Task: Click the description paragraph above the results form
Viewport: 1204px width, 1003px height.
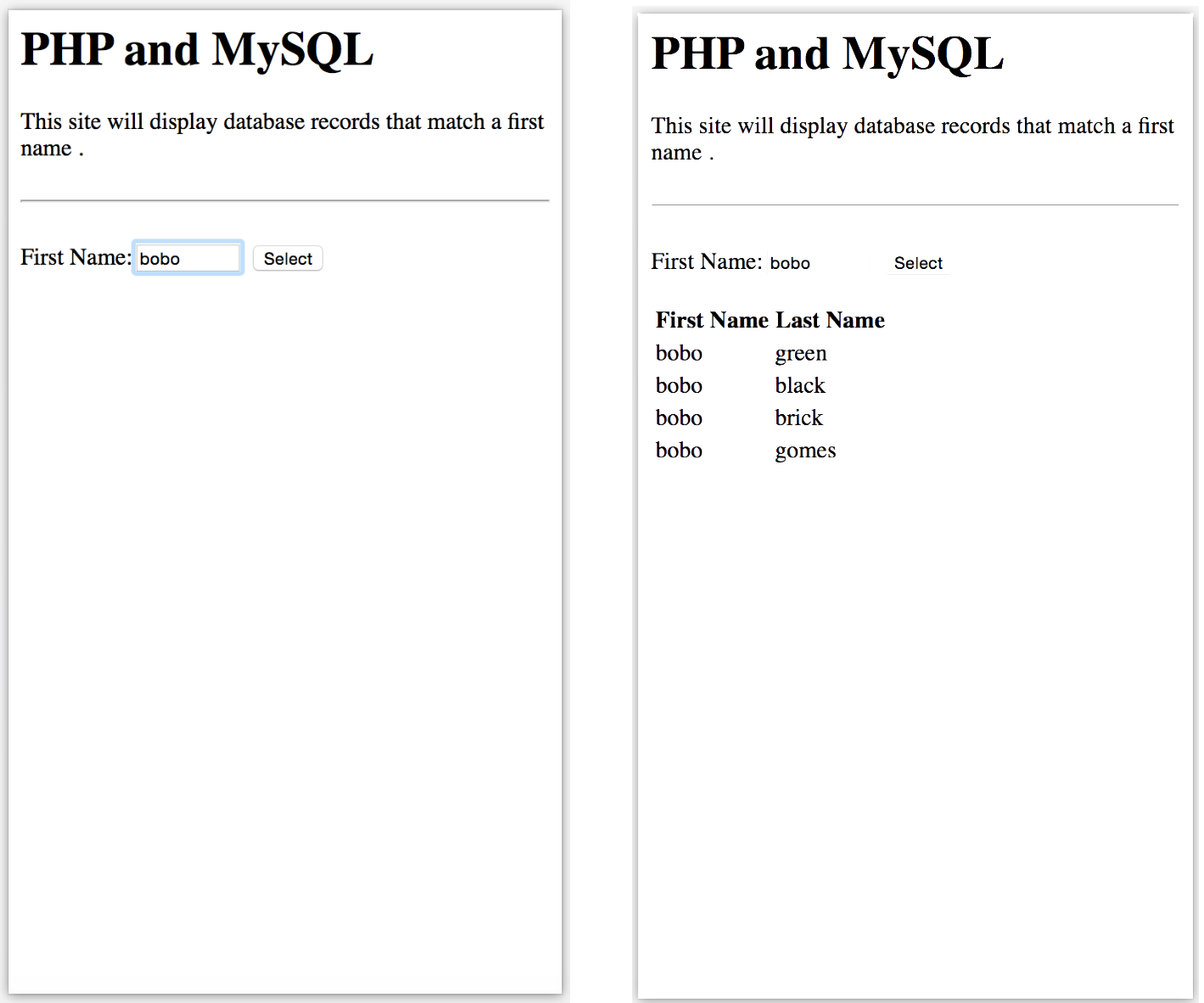Action: click(912, 138)
